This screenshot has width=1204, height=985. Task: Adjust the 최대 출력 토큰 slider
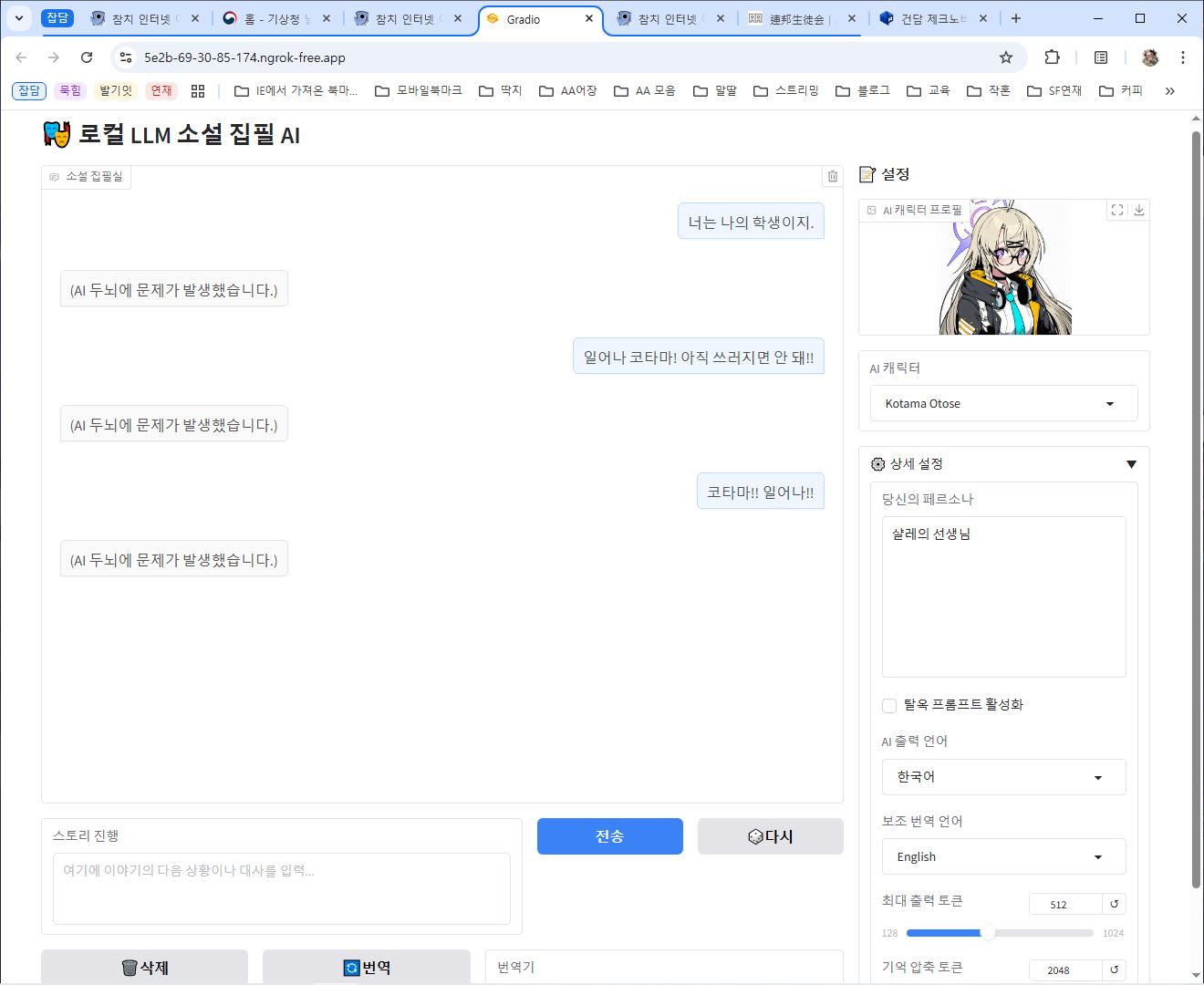click(988, 933)
